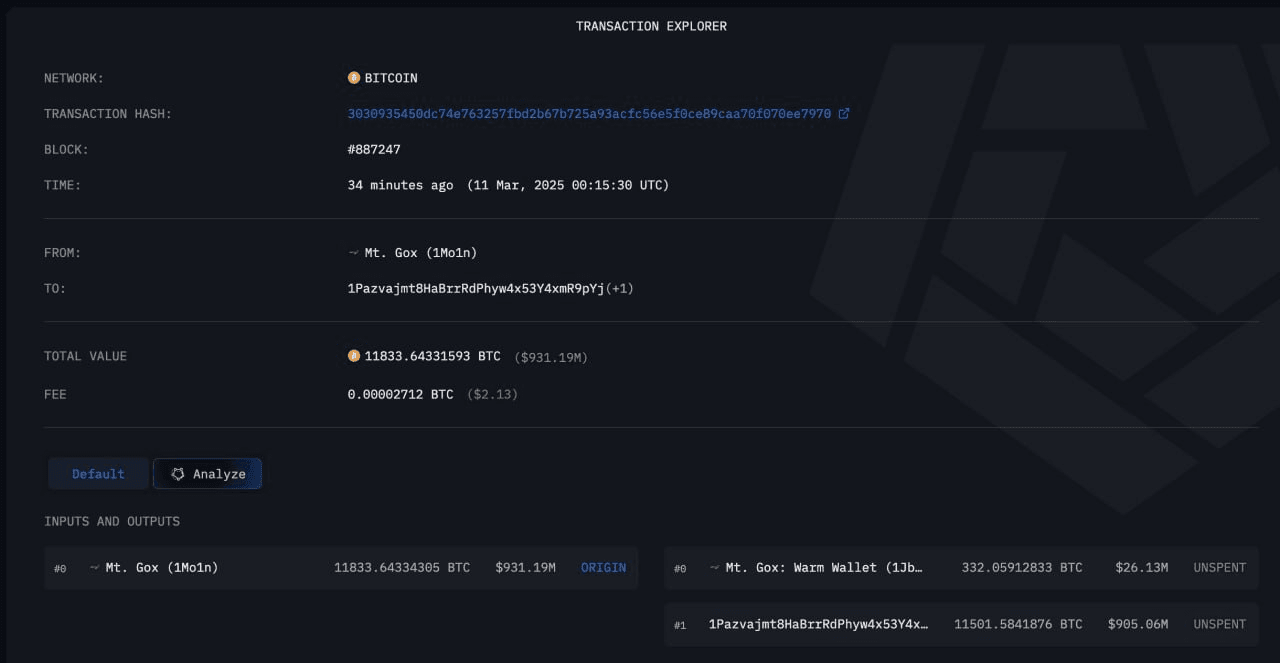1280x663 pixels.
Task: Open recipient address 1Pazvajmt8HaBrrRdPhyw4x53Y4xmR9pYj
Action: tap(476, 289)
